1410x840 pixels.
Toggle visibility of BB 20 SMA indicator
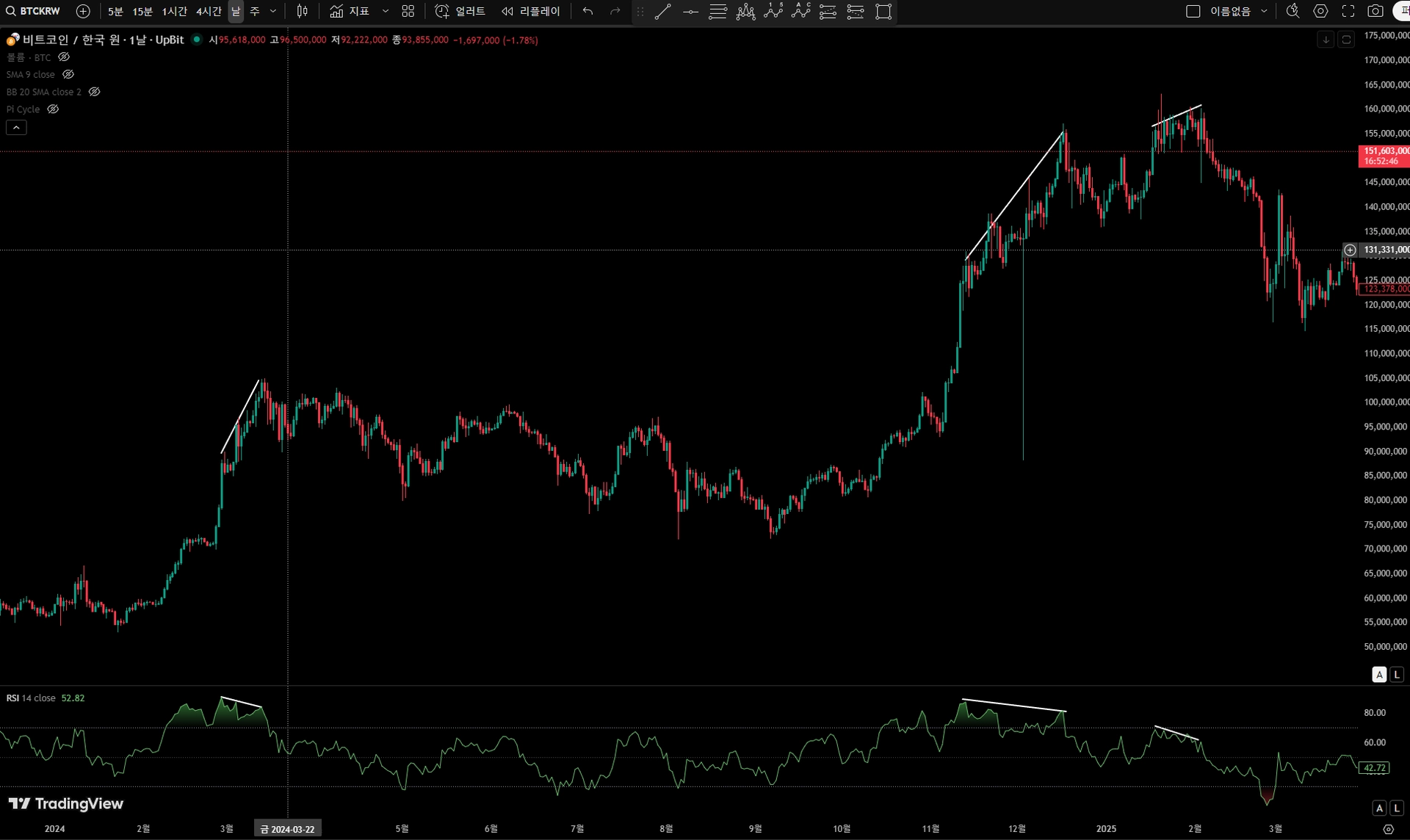(94, 92)
